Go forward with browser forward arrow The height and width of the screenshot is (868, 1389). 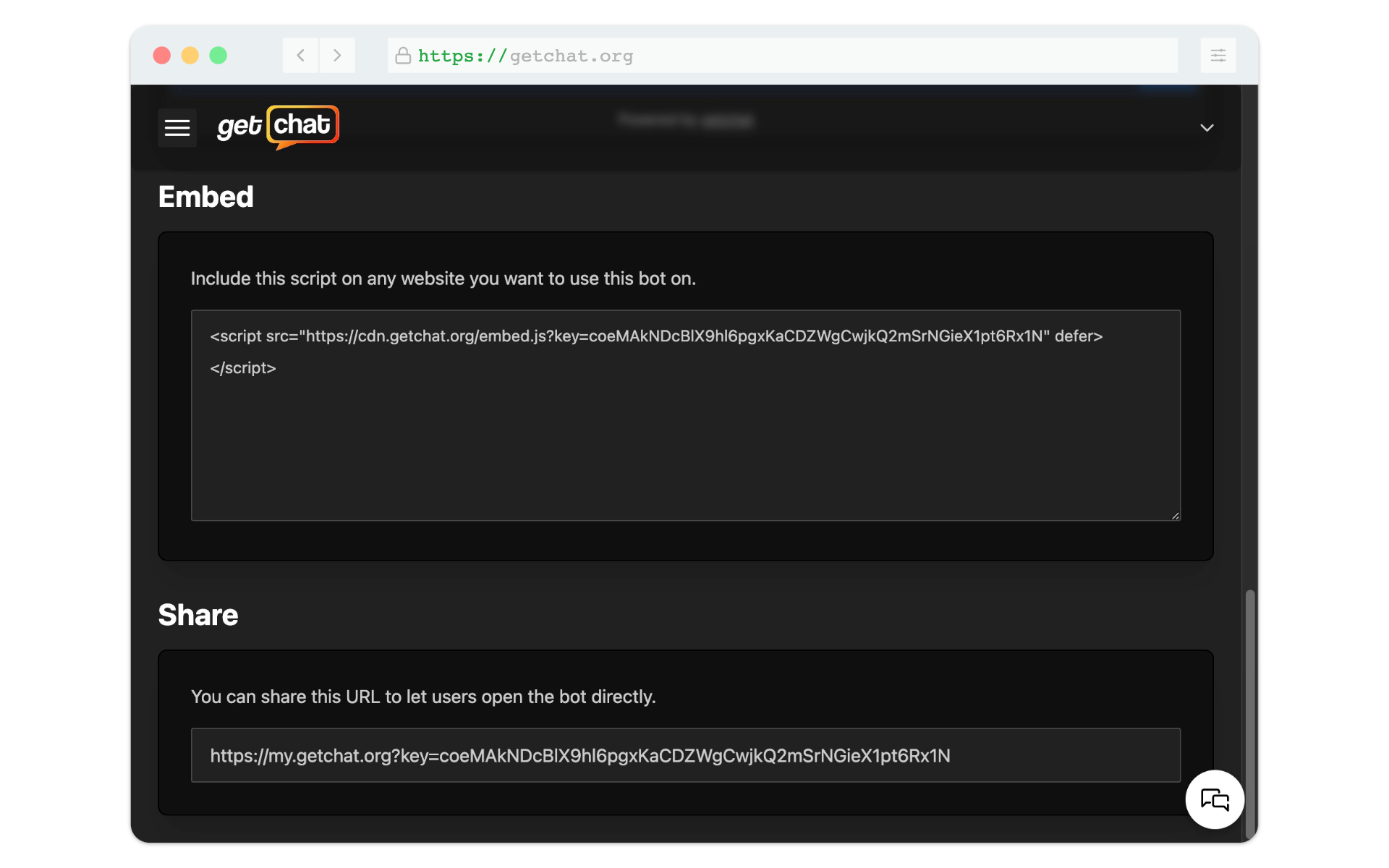(337, 56)
